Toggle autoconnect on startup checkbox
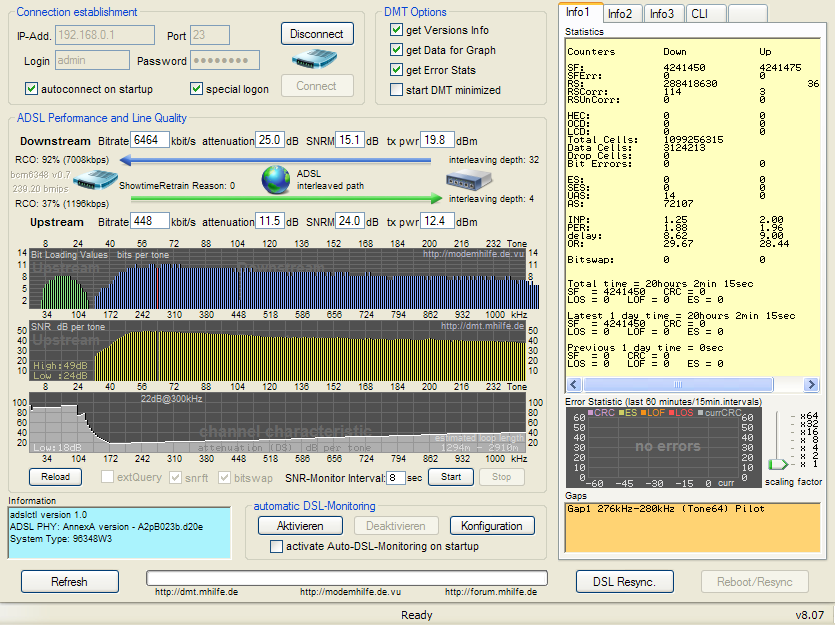 (31, 89)
